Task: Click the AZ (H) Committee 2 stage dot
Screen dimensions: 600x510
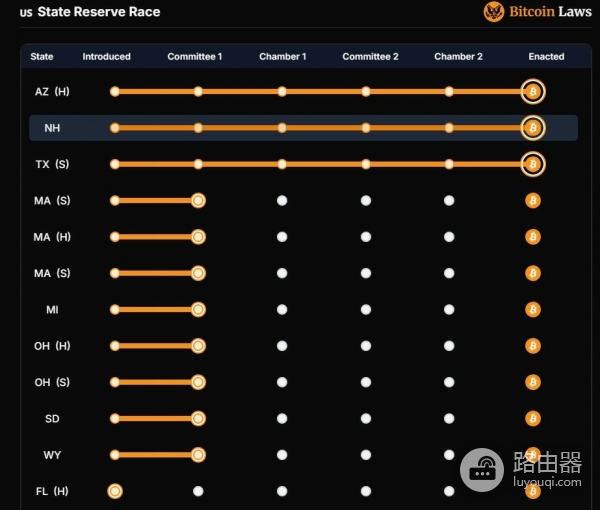Action: pos(366,91)
